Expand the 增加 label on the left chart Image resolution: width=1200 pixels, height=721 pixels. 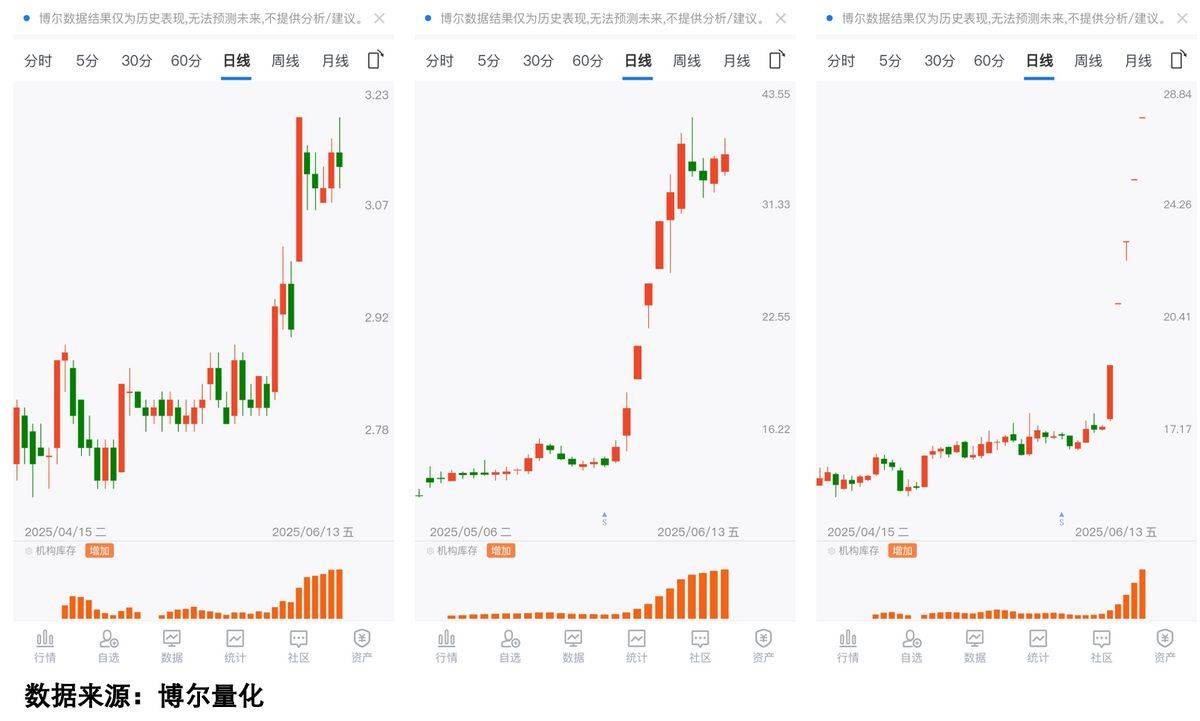point(99,550)
